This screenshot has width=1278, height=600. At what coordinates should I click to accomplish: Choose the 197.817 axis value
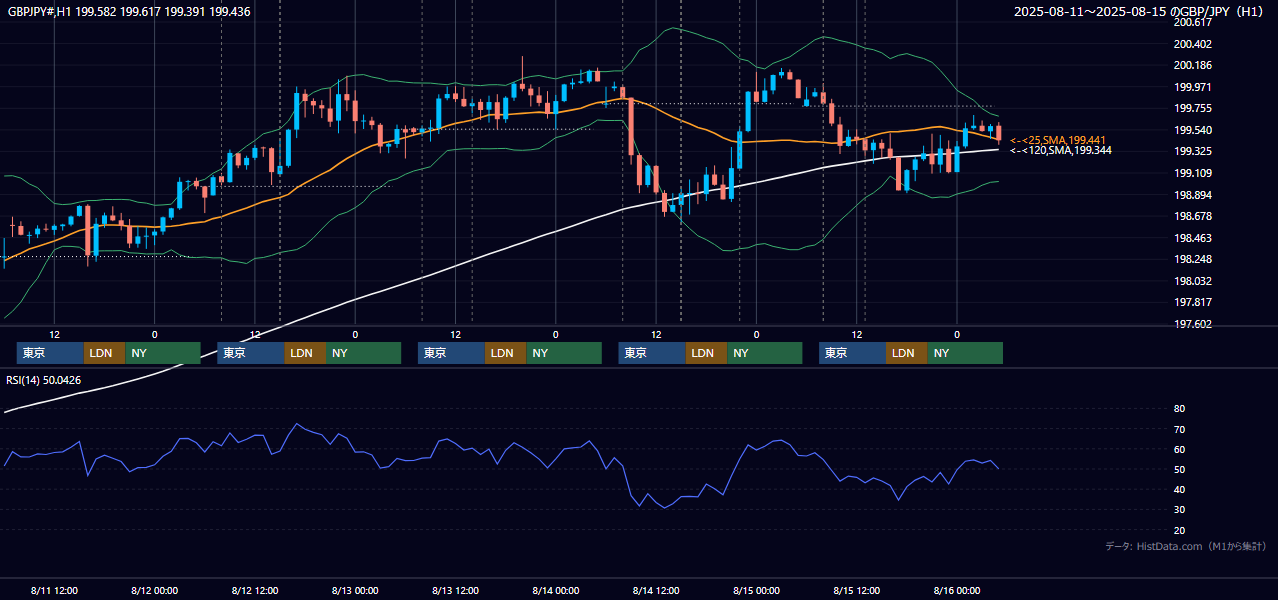[1193, 302]
